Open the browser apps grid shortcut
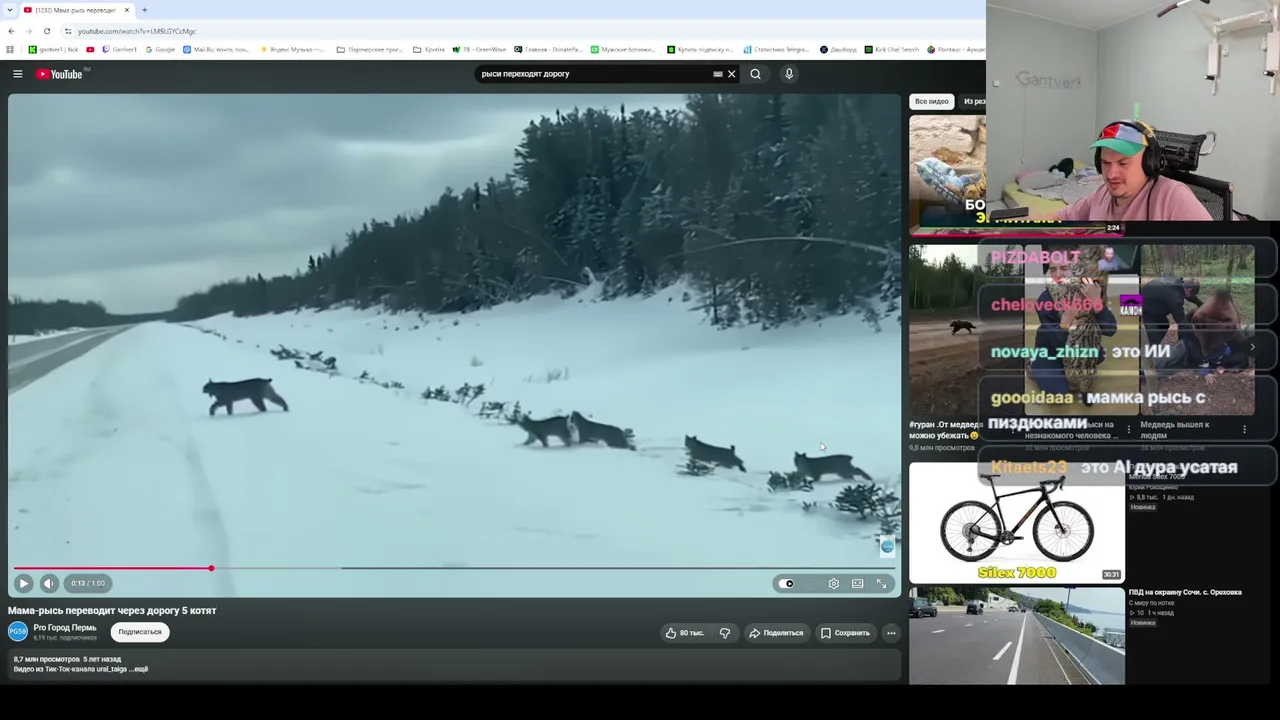This screenshot has height=720, width=1280. coord(11,49)
